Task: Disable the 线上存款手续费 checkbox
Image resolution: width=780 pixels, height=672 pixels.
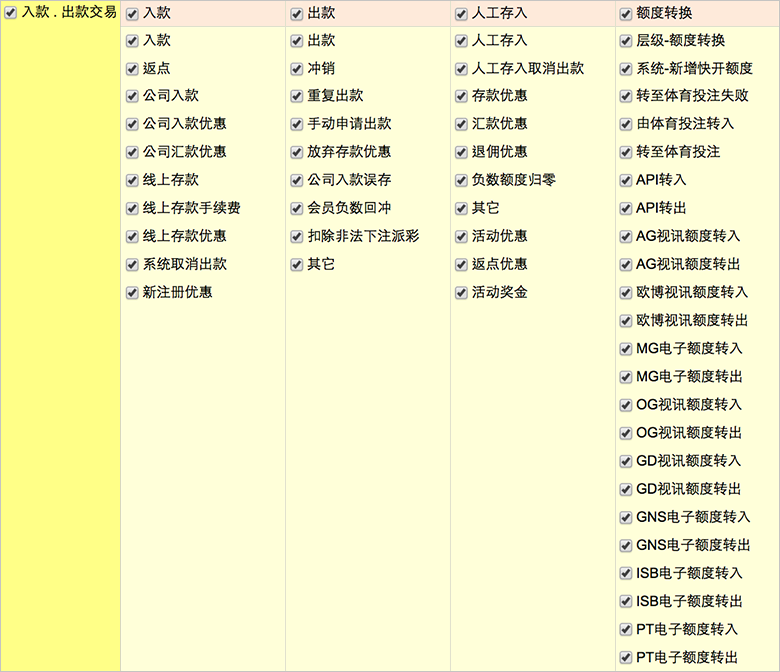Action: tap(132, 208)
